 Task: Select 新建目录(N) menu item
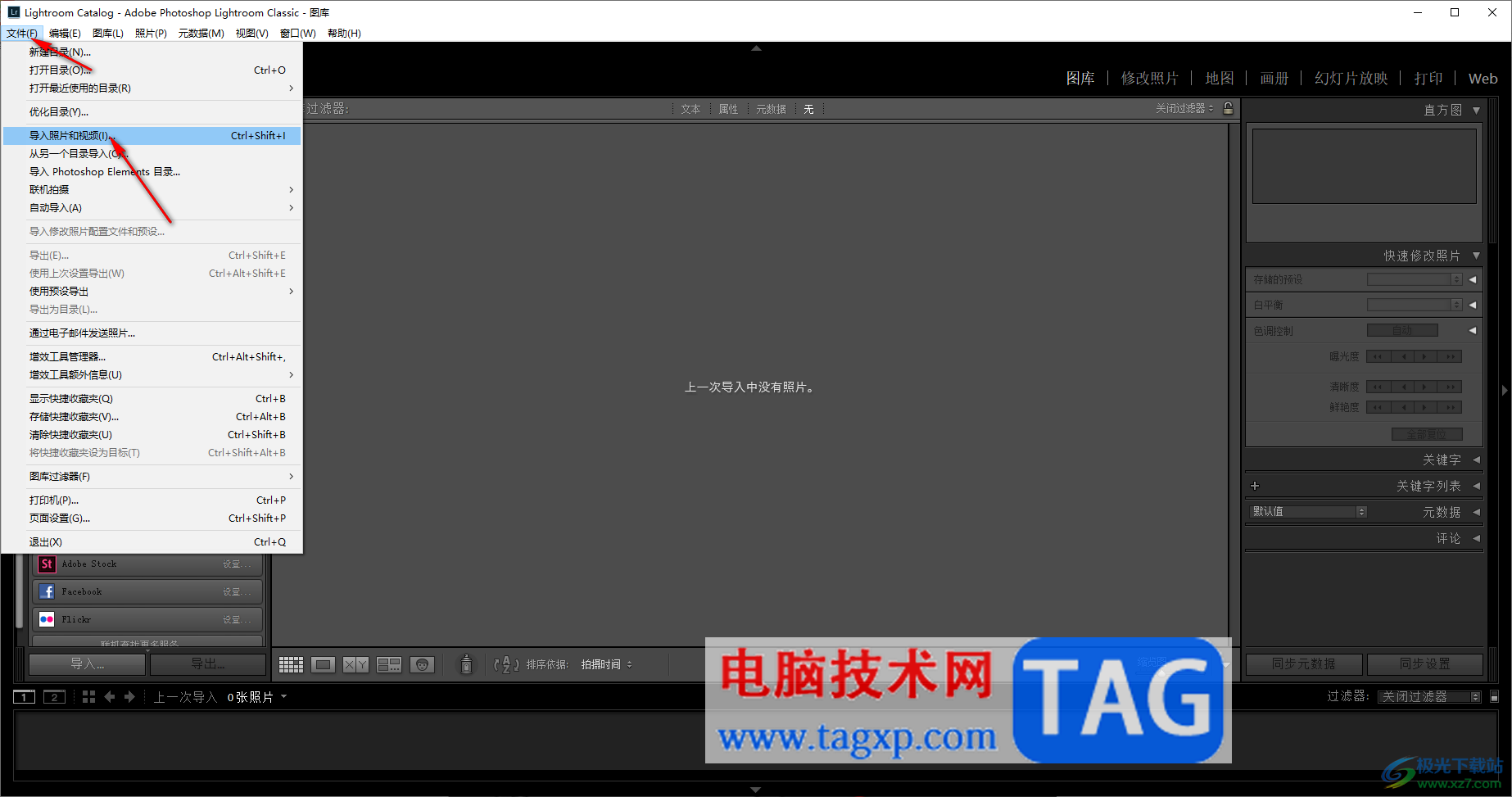152,52
